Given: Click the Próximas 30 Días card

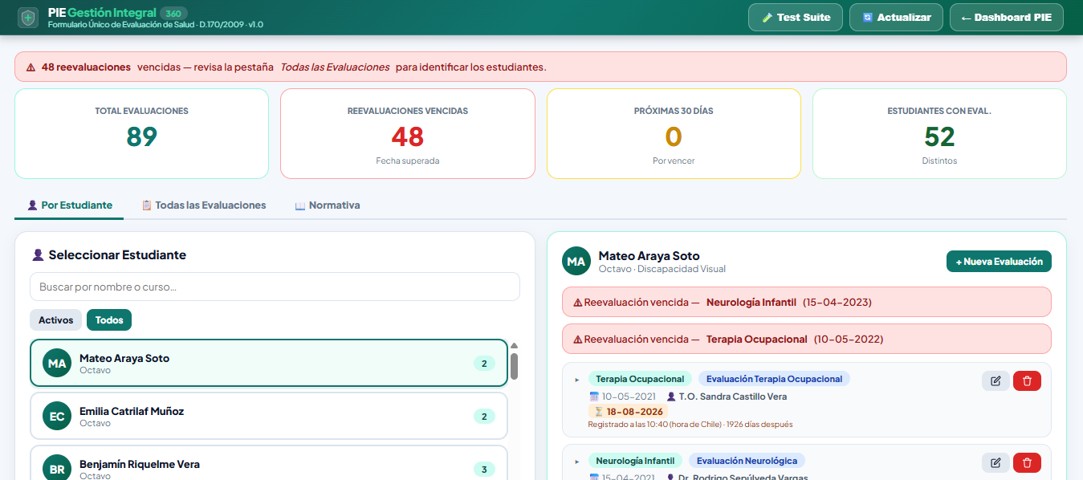Looking at the screenshot, I should (x=673, y=133).
